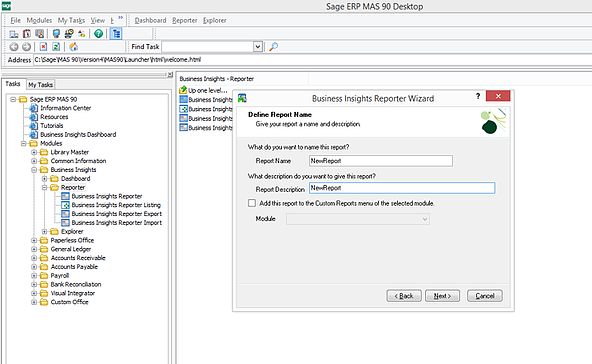
Task: Go to the Home page icon
Action: 74,46
